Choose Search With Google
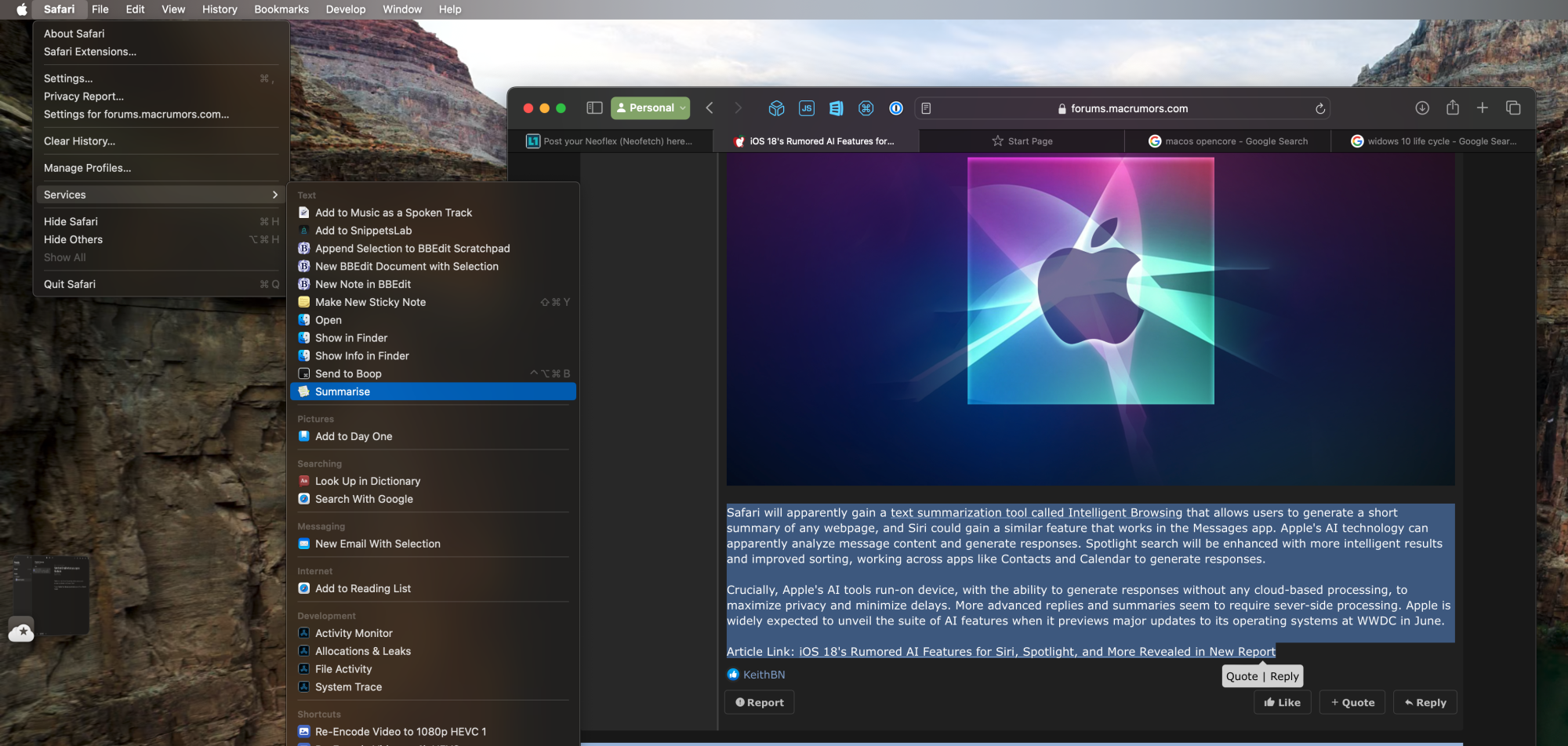This screenshot has width=1568, height=746. tap(434, 499)
